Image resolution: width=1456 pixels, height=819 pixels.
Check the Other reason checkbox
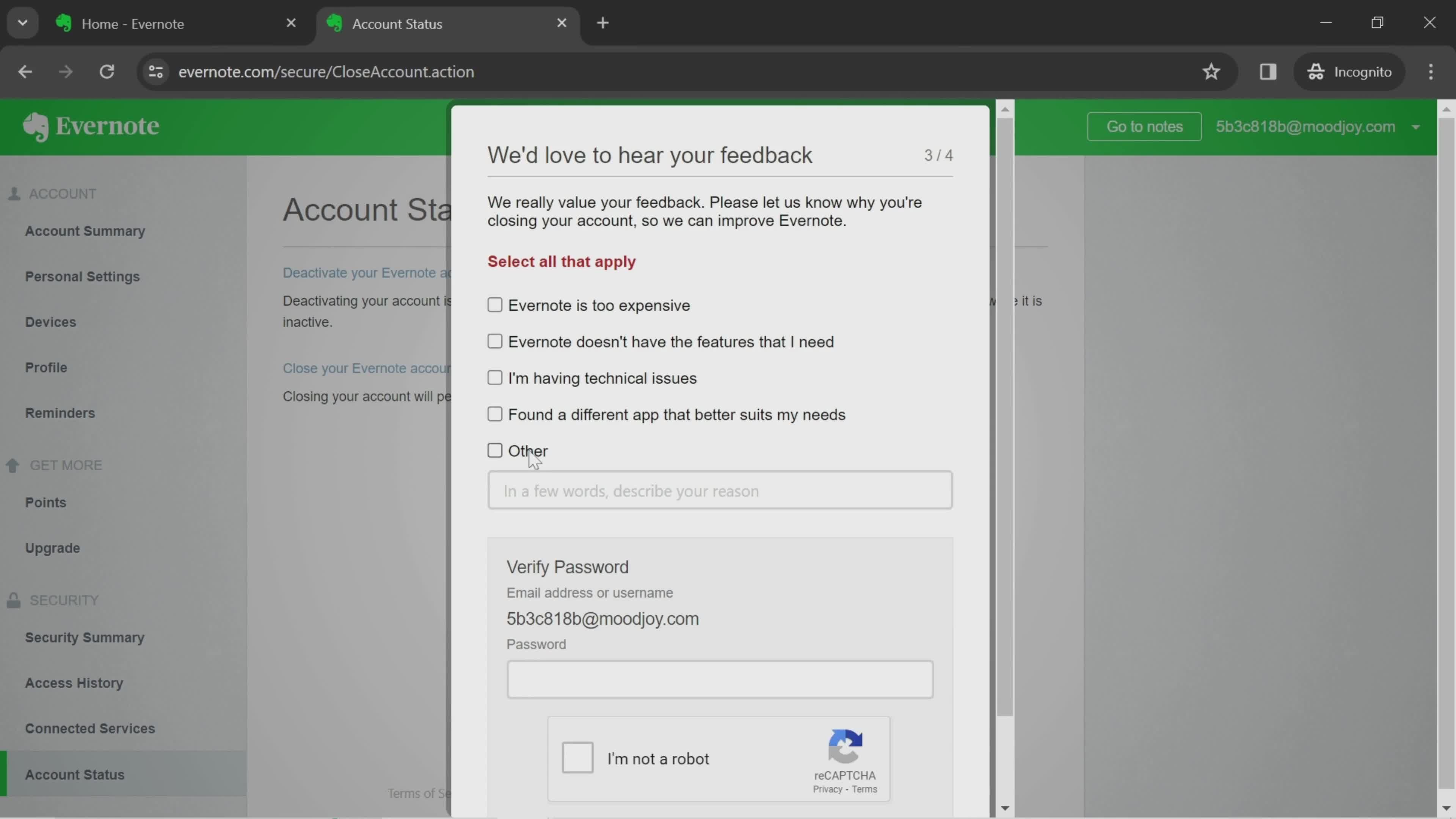tap(494, 450)
